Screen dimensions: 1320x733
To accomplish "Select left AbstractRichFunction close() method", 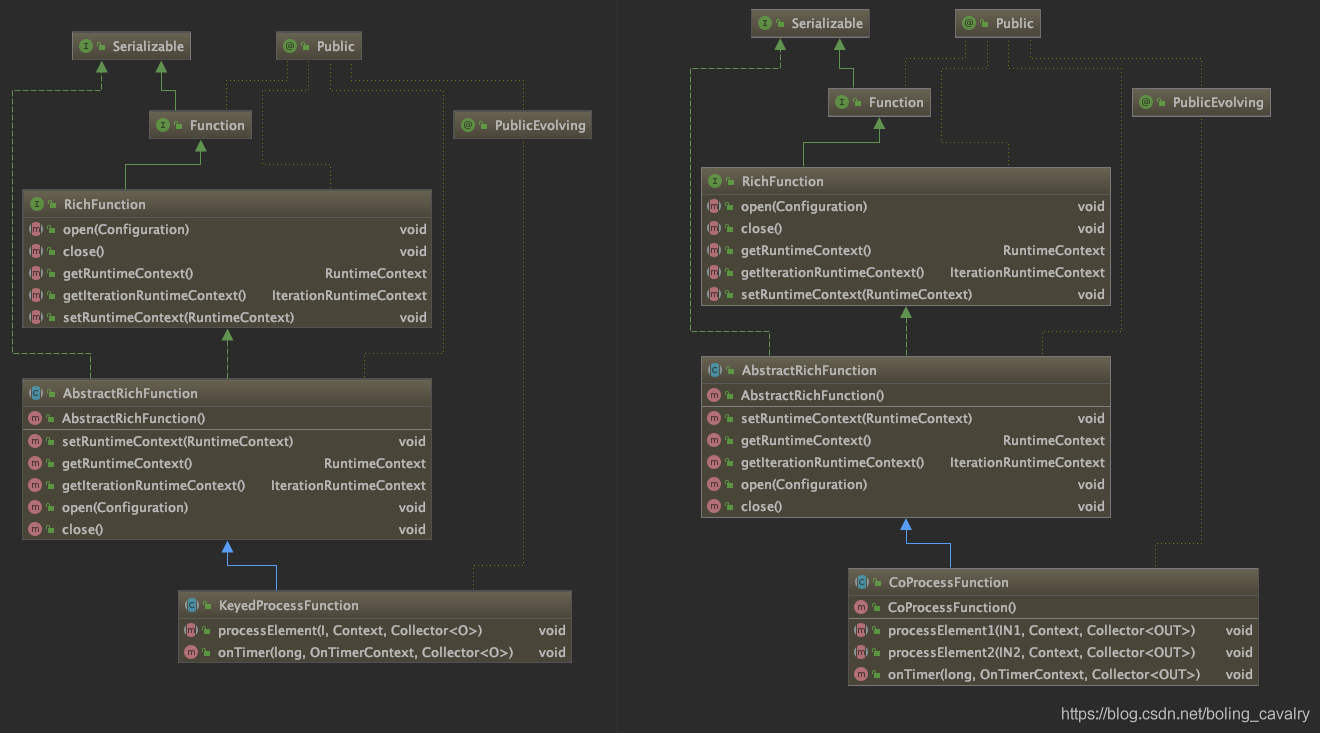I will [x=83, y=529].
